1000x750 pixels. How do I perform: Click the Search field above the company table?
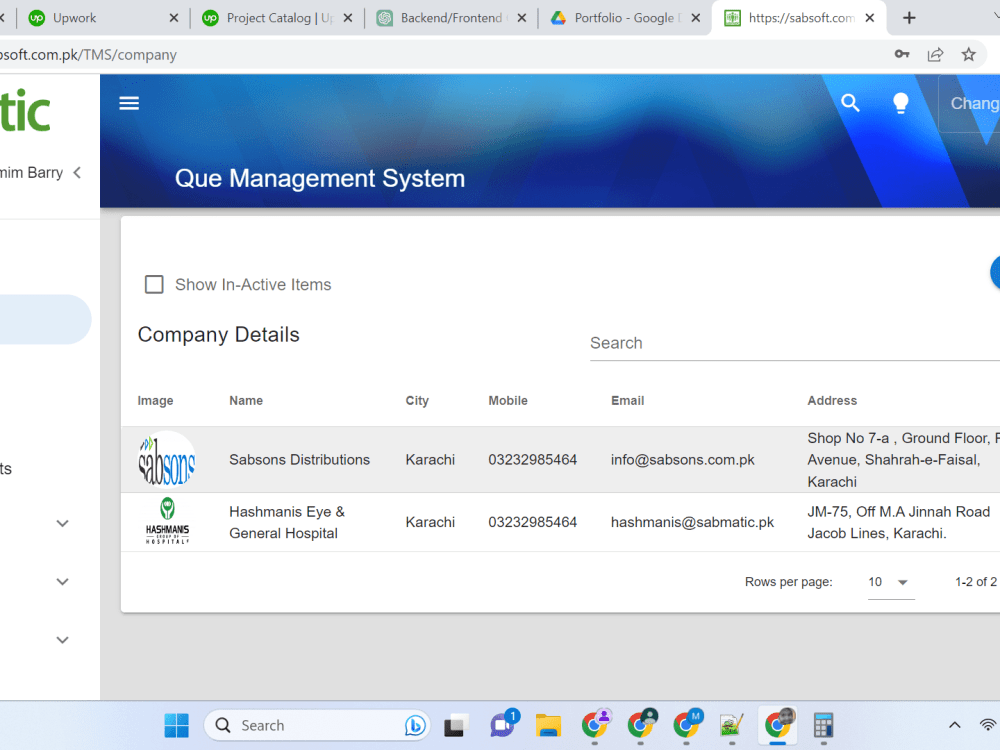tap(700, 344)
